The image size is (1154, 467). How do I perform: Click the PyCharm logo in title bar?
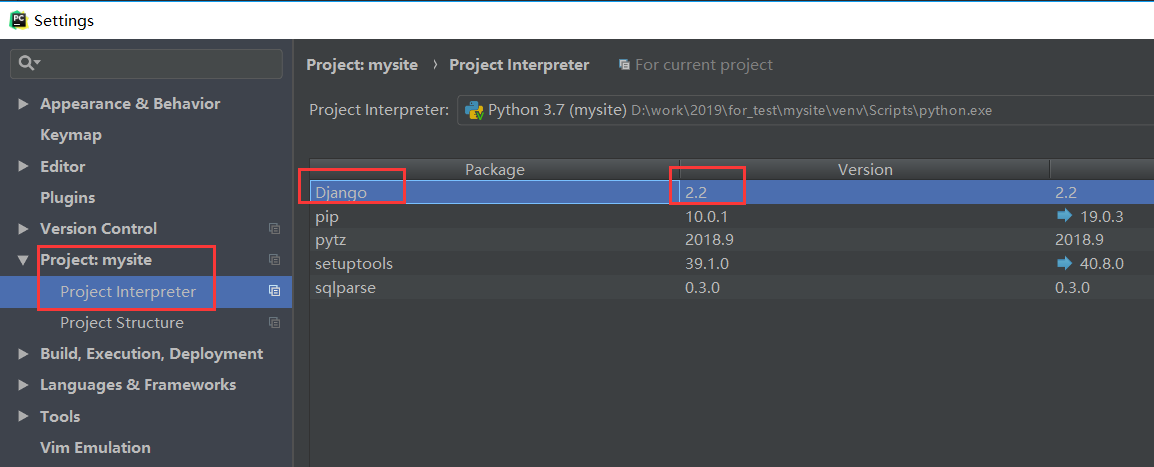[x=16, y=20]
